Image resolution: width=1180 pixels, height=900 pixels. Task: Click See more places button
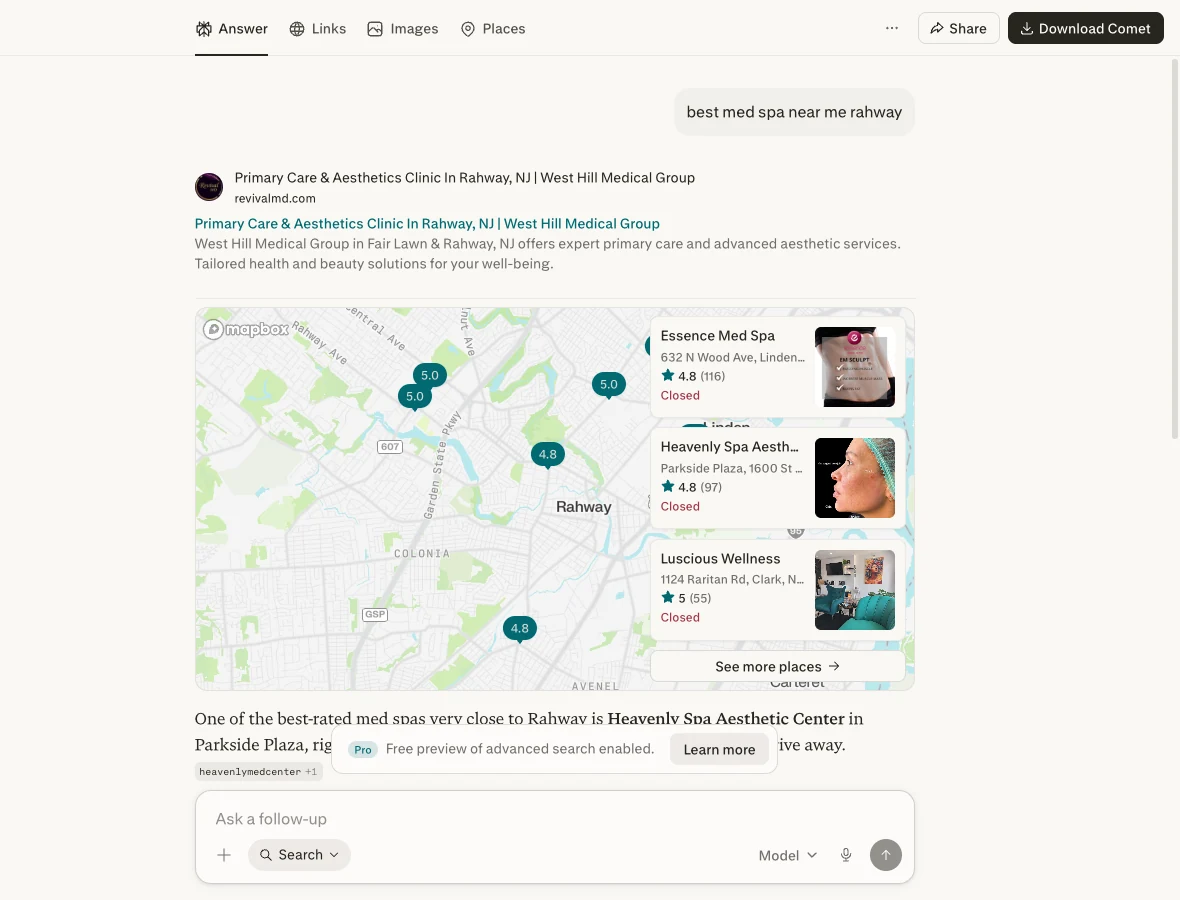click(777, 667)
